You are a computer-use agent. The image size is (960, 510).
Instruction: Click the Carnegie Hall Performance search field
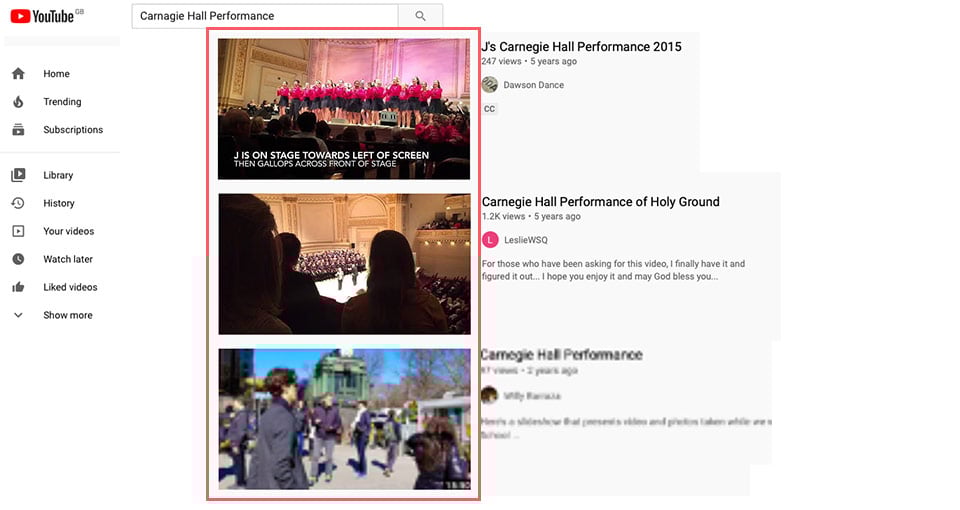[x=265, y=16]
